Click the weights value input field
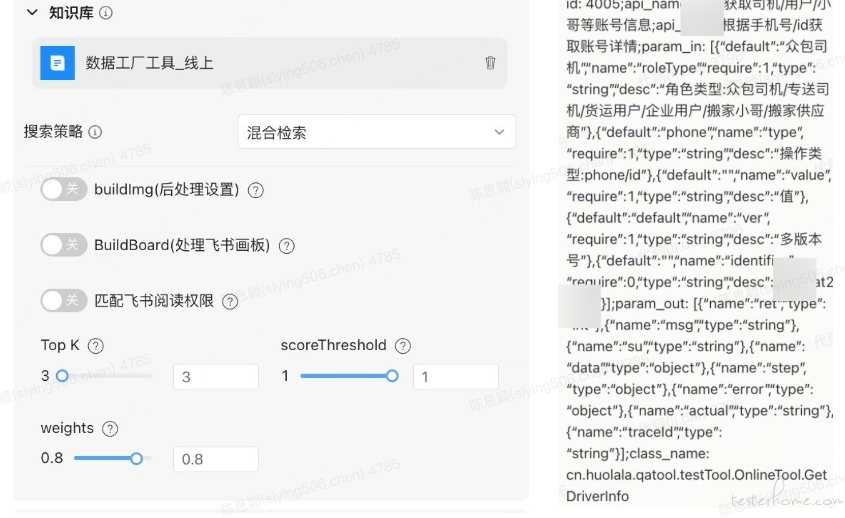845x518 pixels. click(x=215, y=459)
